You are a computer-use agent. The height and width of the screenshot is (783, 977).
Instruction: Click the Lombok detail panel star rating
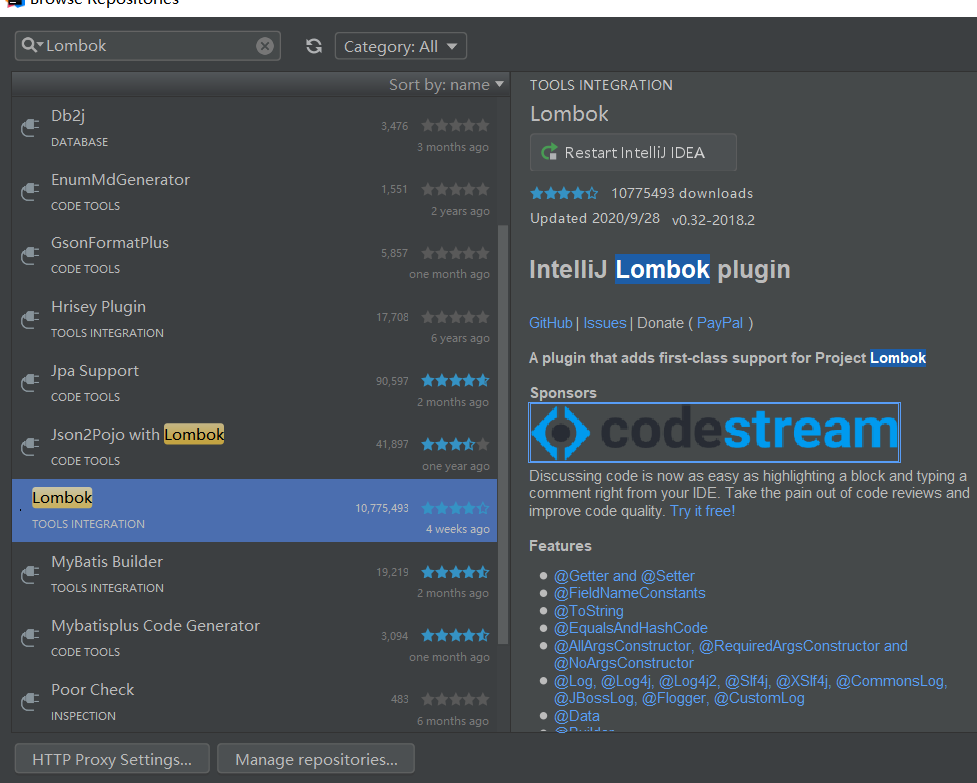564,193
